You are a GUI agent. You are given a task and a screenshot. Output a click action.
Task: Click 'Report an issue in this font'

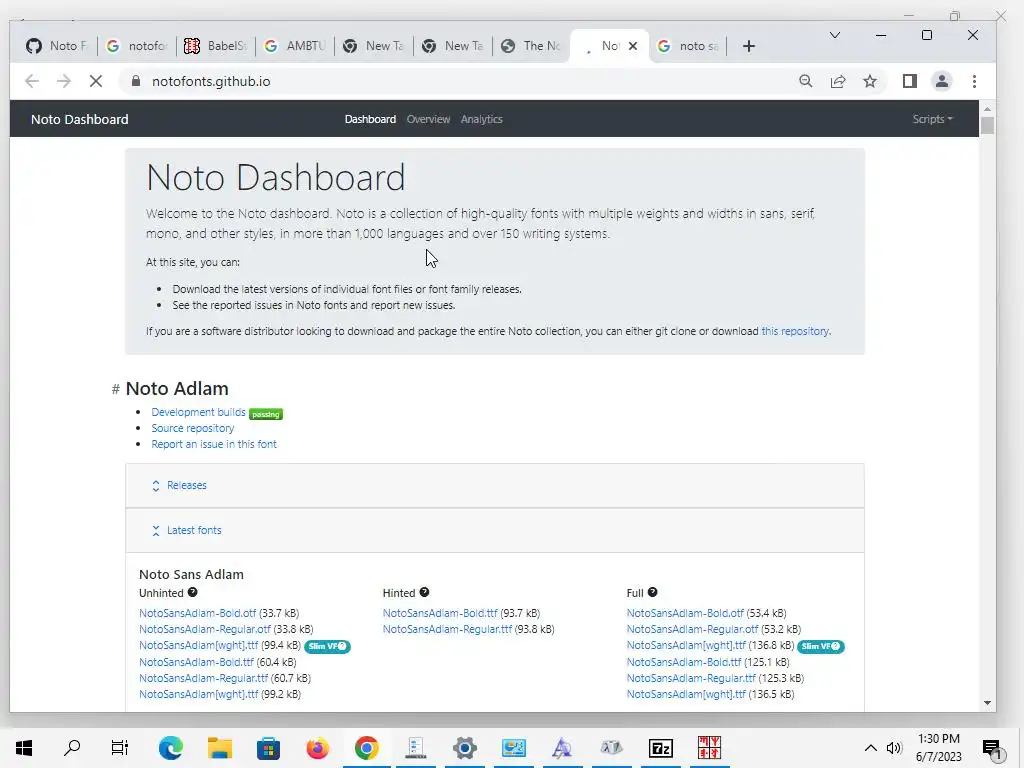214,444
